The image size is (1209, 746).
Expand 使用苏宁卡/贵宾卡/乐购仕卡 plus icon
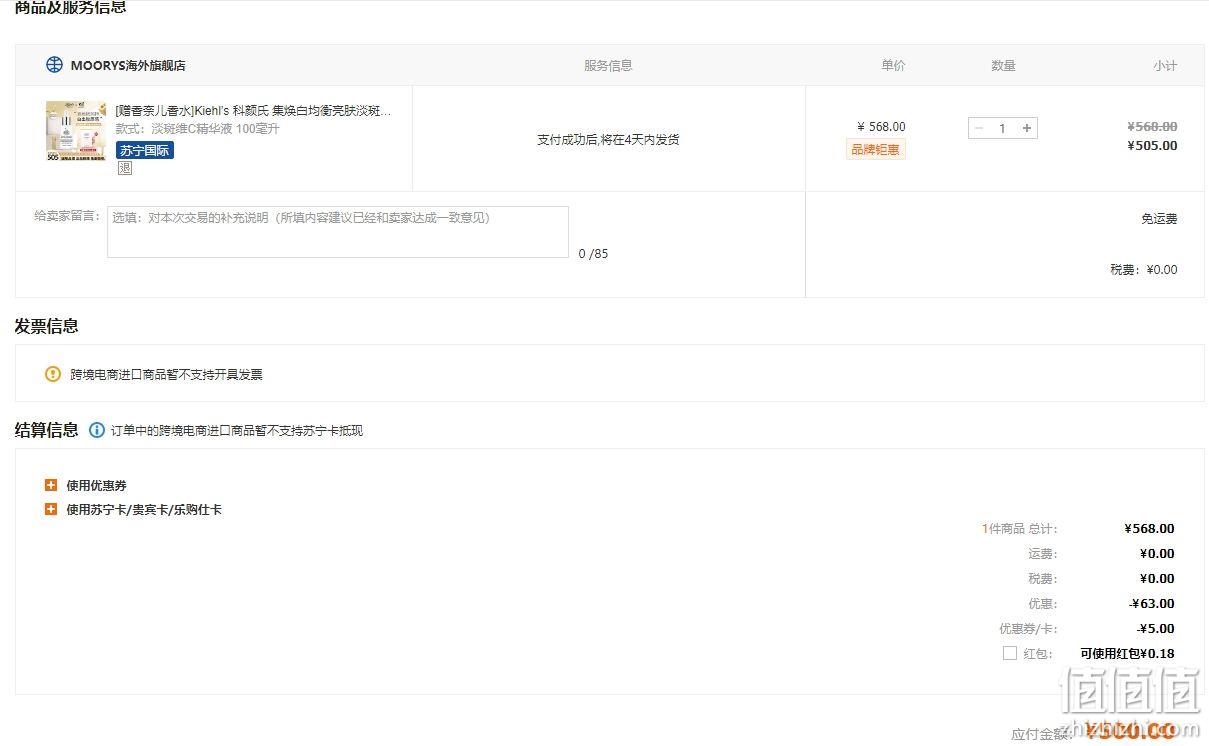point(51,509)
